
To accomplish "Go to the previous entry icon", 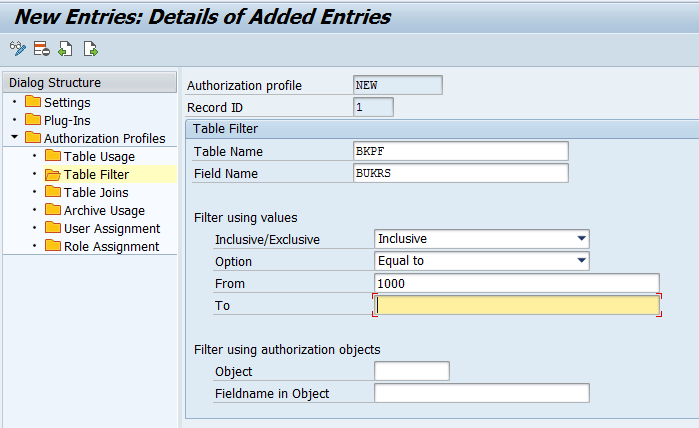I will 65,48.
